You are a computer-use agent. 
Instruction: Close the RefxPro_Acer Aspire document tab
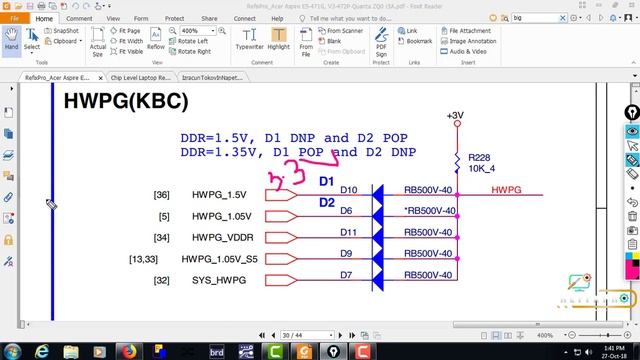[100, 78]
